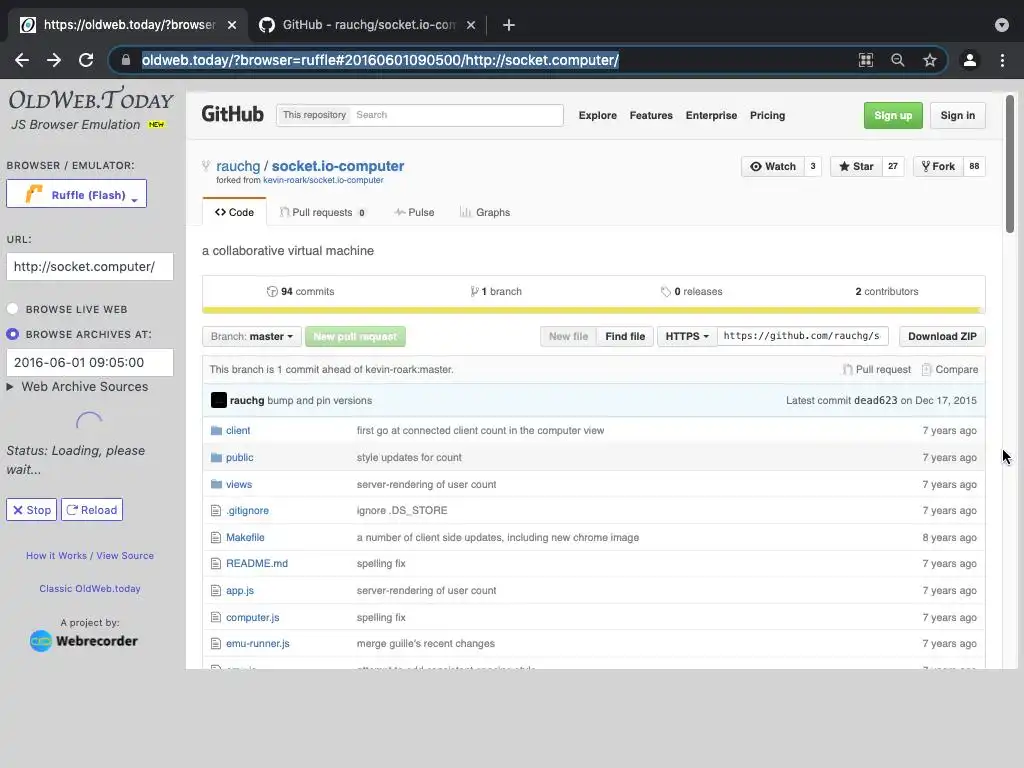Click the OldWeb.Today logo

pyautogui.click(x=91, y=100)
